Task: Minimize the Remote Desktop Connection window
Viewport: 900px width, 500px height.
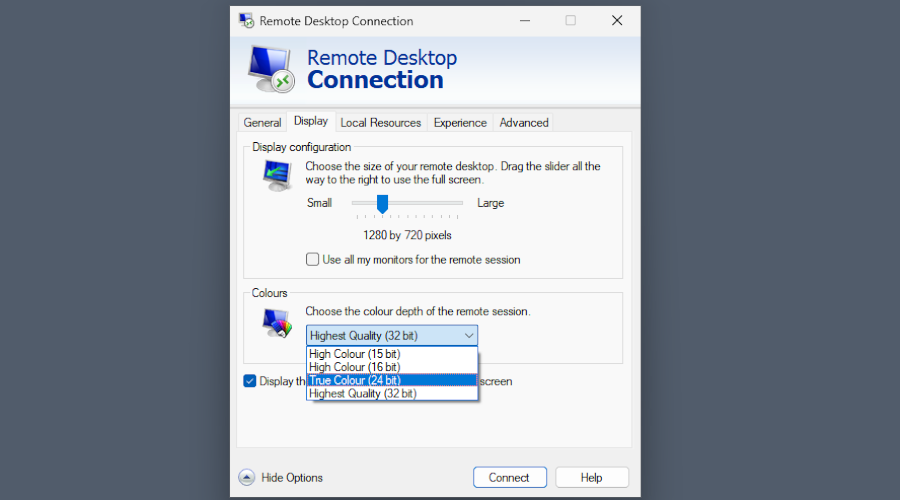Action: 525,21
